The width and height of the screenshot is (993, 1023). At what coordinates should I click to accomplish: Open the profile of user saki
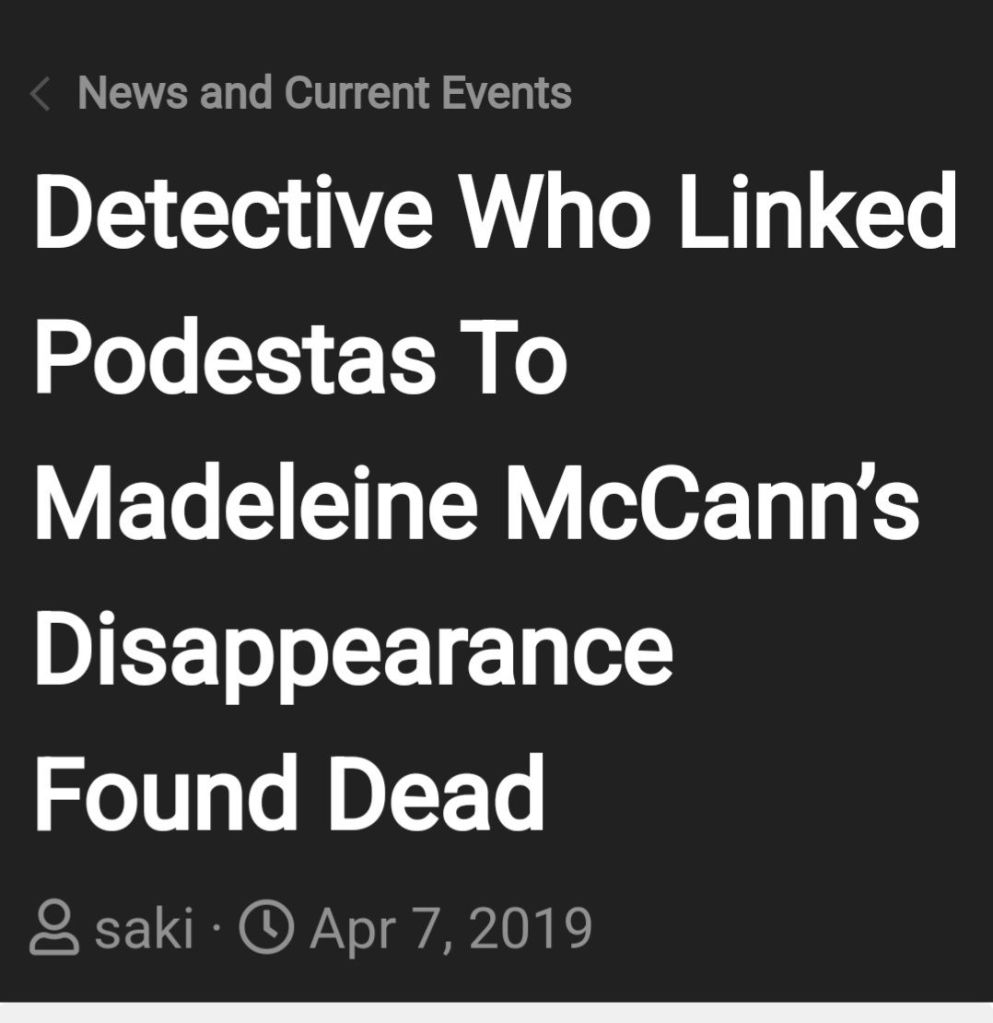[144, 928]
